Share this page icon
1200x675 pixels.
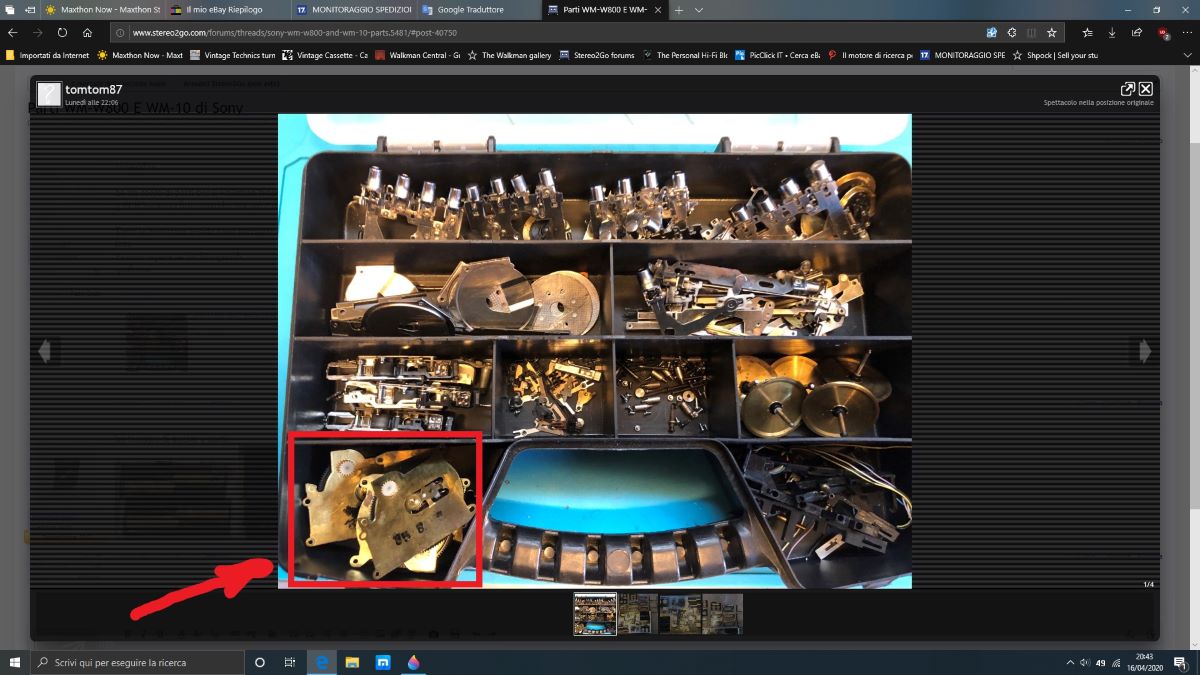click(1137, 32)
